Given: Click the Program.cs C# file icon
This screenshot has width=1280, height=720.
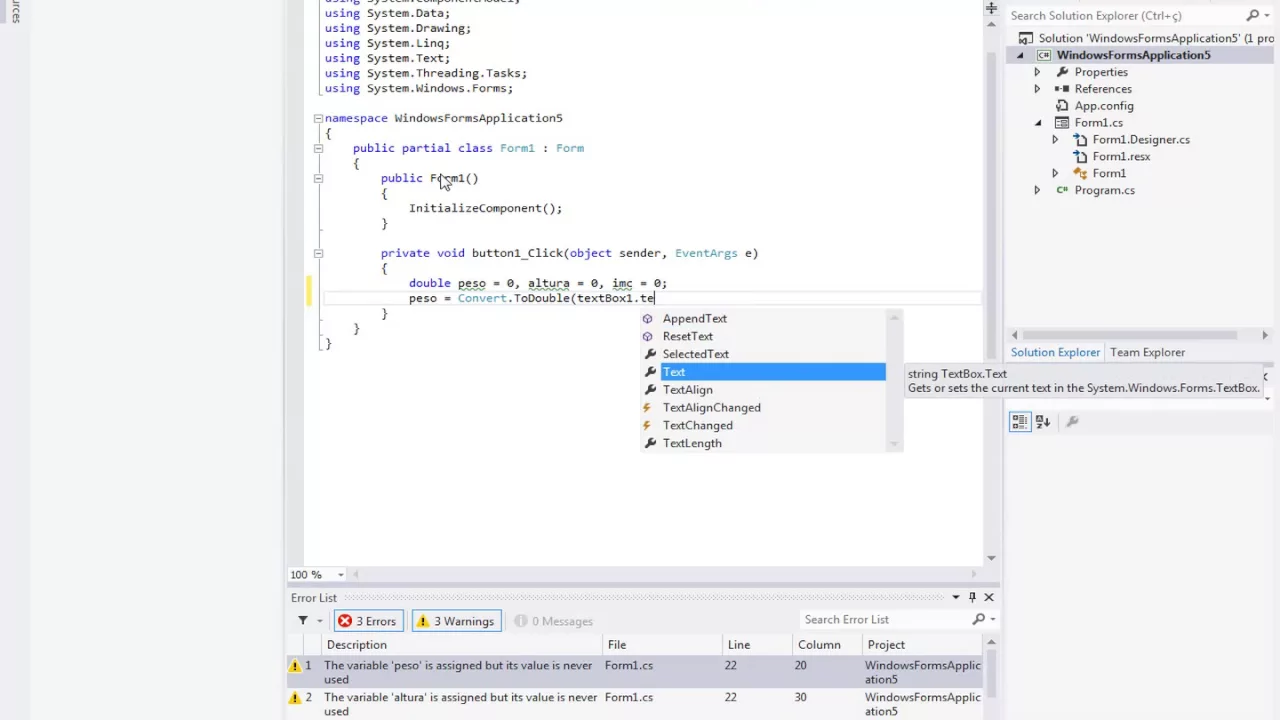Looking at the screenshot, I should [1062, 190].
